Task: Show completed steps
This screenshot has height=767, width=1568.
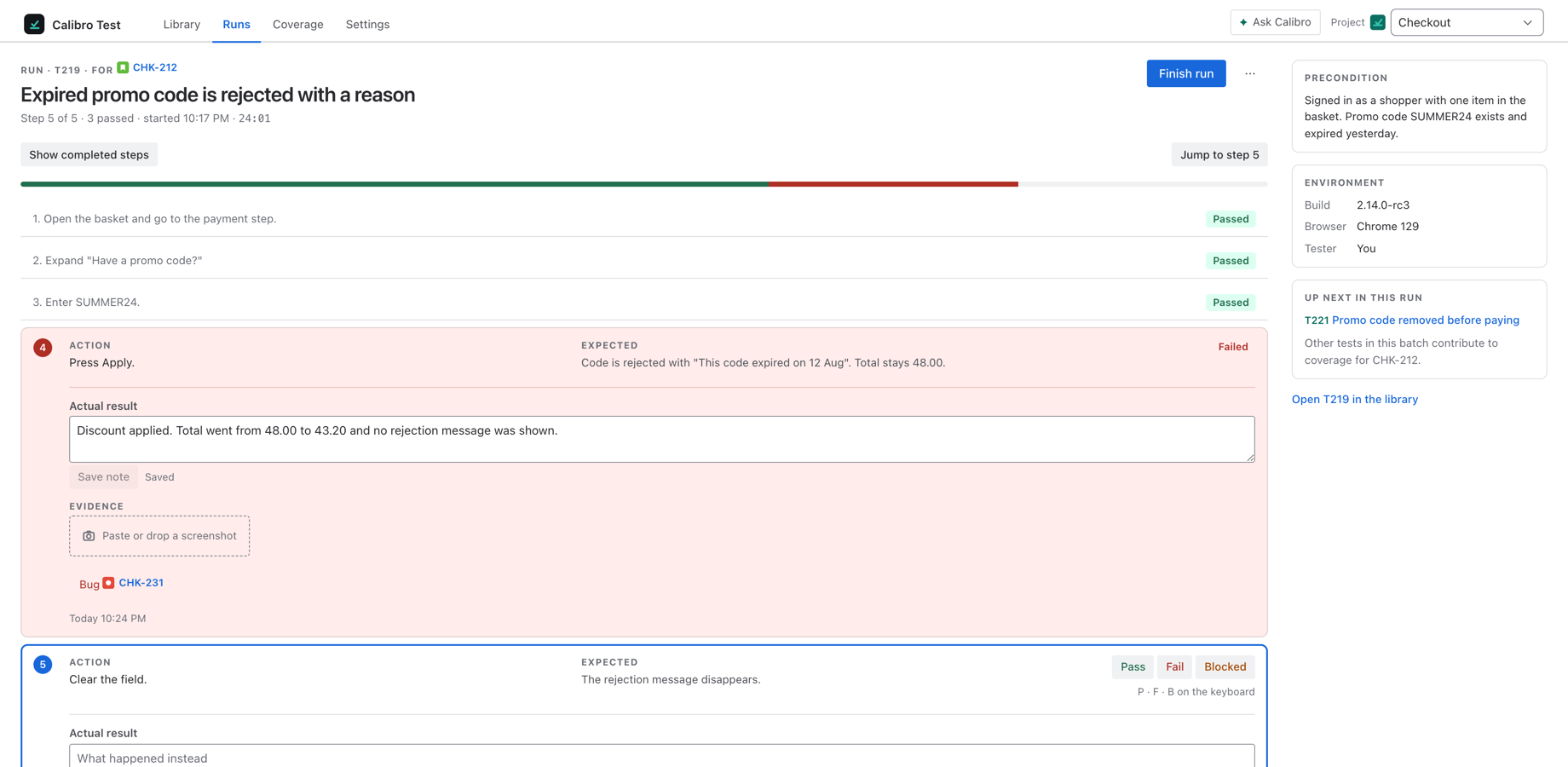Action: pos(89,154)
